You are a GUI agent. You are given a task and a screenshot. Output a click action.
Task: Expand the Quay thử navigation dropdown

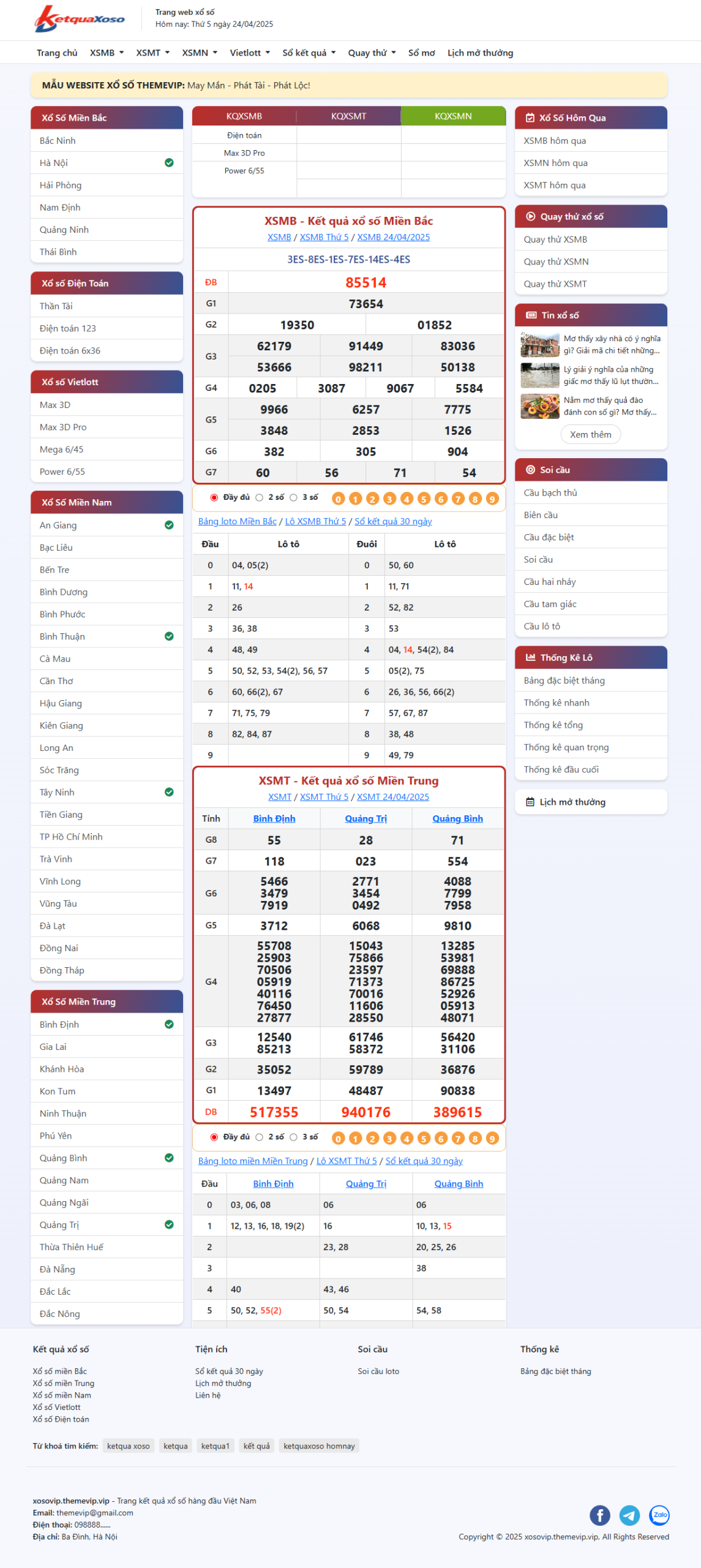372,53
